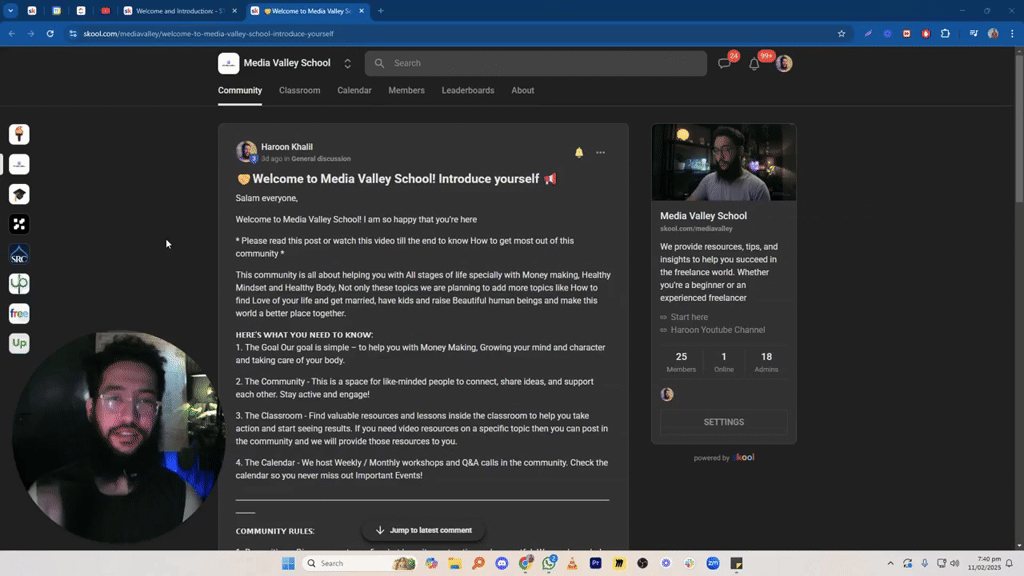1024x576 pixels.
Task: Open the Chrome three-dot menu
Action: coord(1012,33)
